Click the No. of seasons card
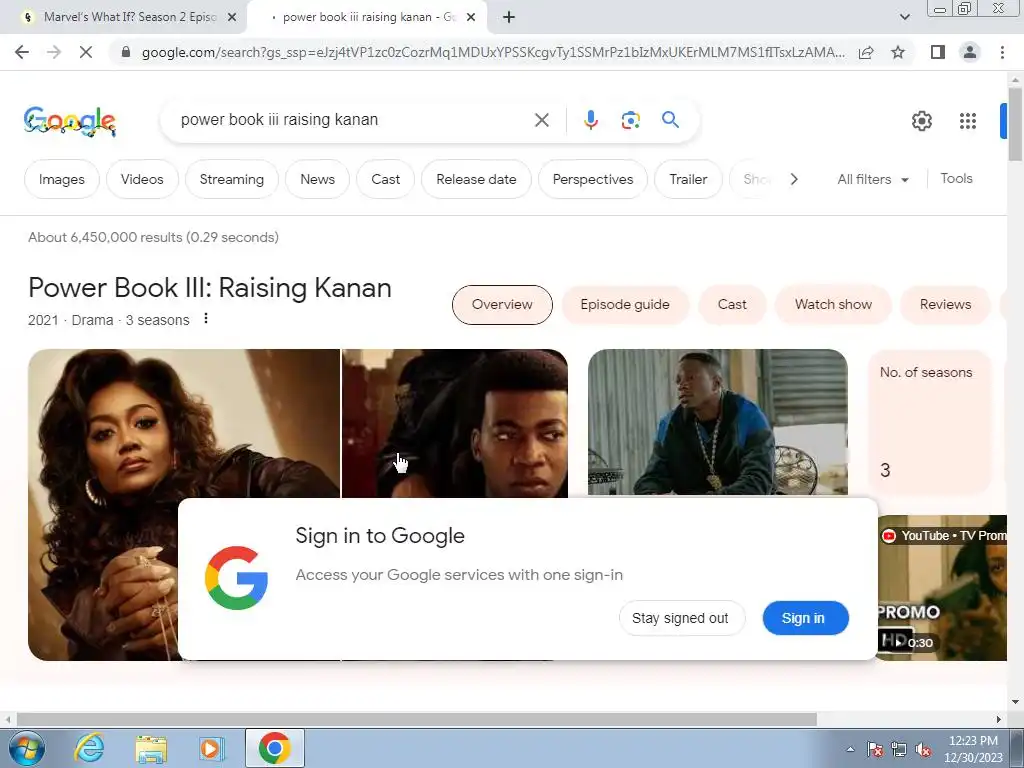Viewport: 1024px width, 768px height. (x=928, y=422)
